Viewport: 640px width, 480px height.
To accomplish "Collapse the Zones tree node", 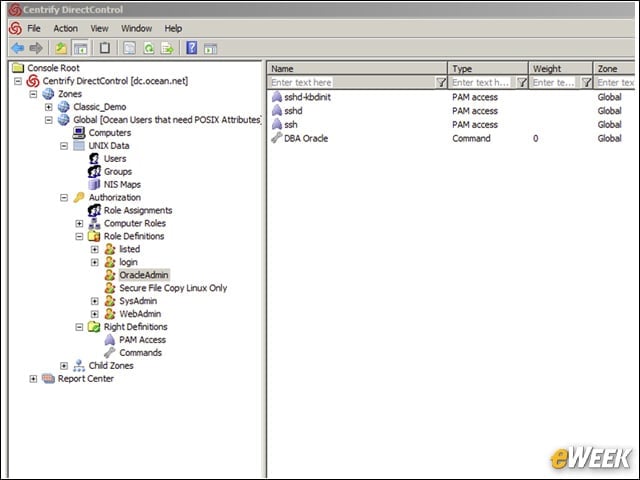I will tap(33, 94).
